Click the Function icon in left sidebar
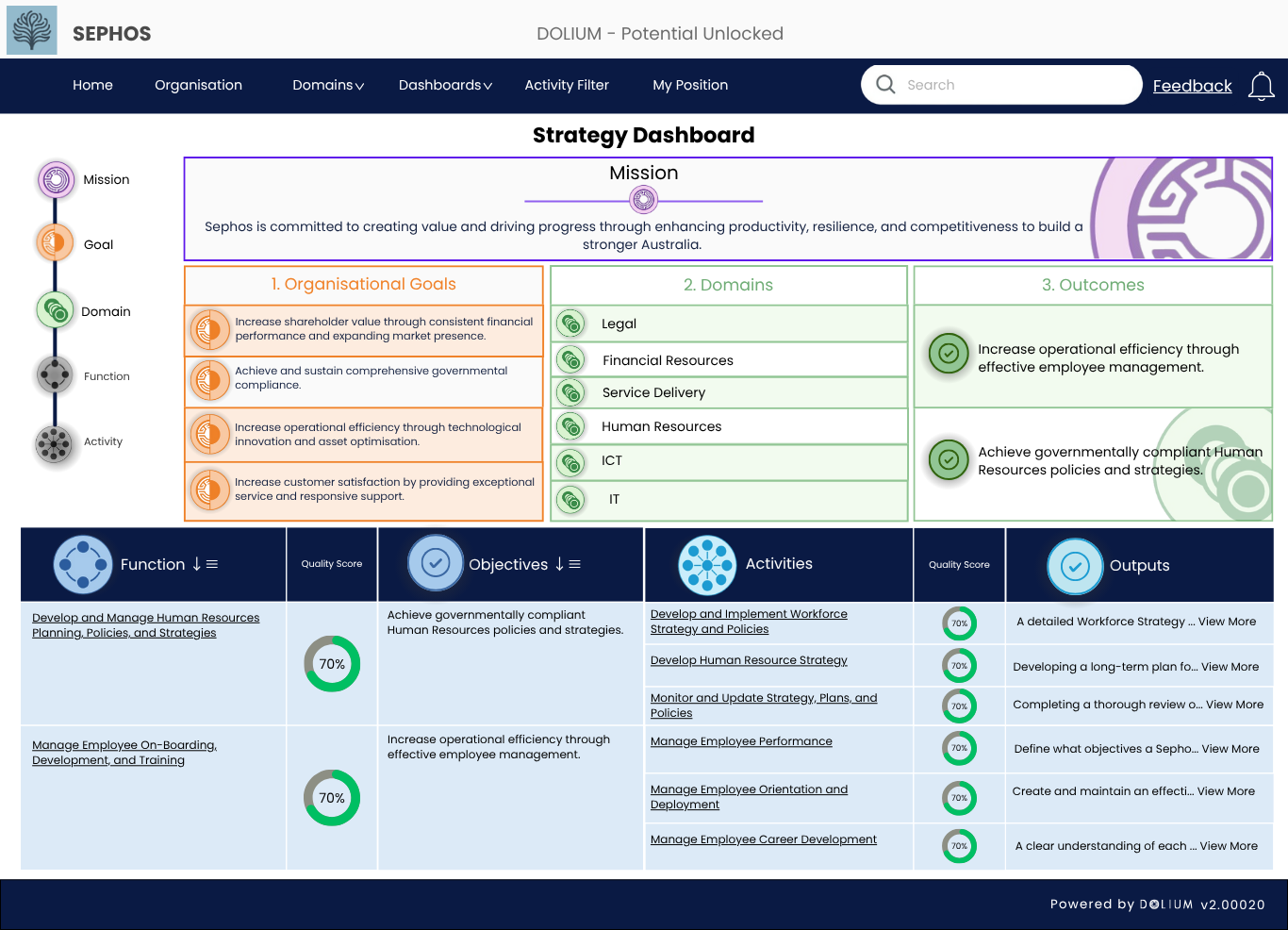Screen dimensions: 1288x930 (55, 374)
